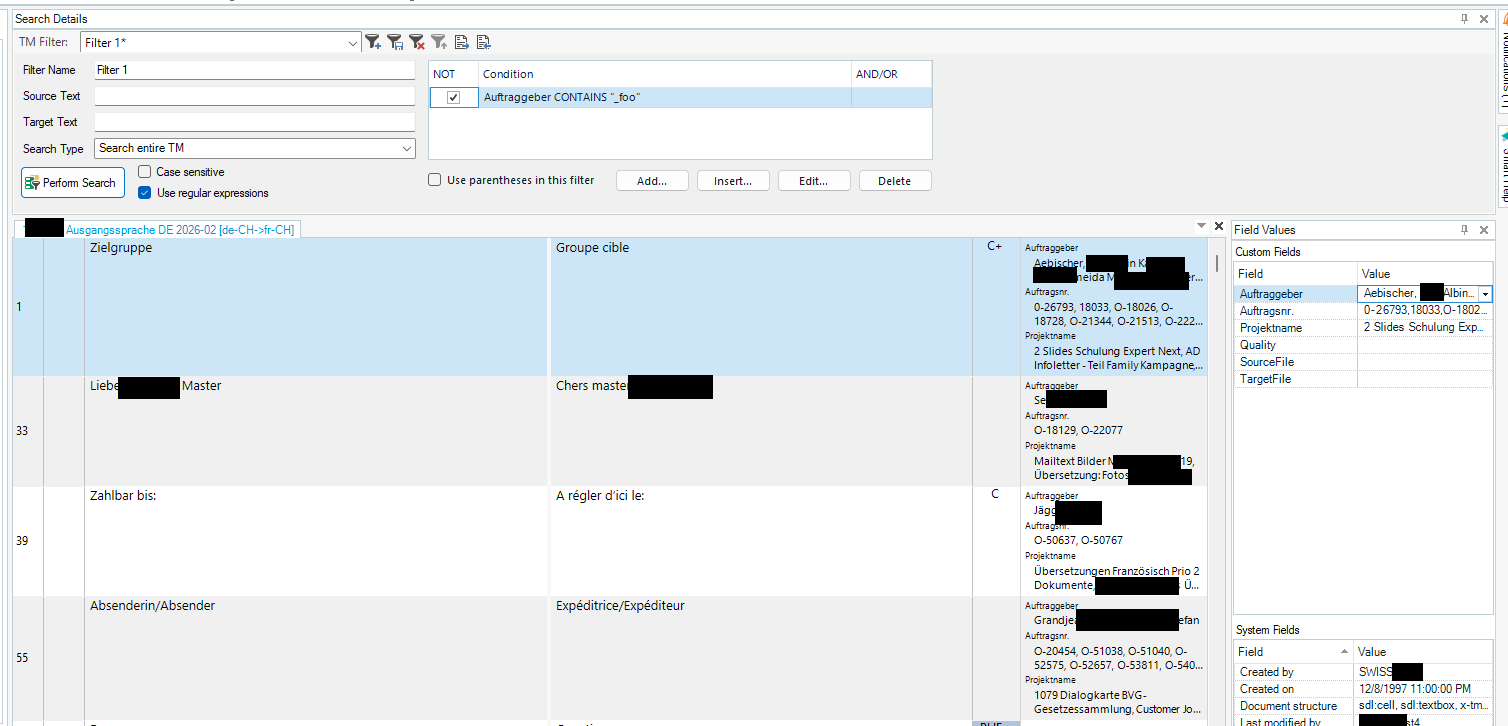1508x726 pixels.
Task: Open the TM Filter dropdown
Action: [x=353, y=43]
